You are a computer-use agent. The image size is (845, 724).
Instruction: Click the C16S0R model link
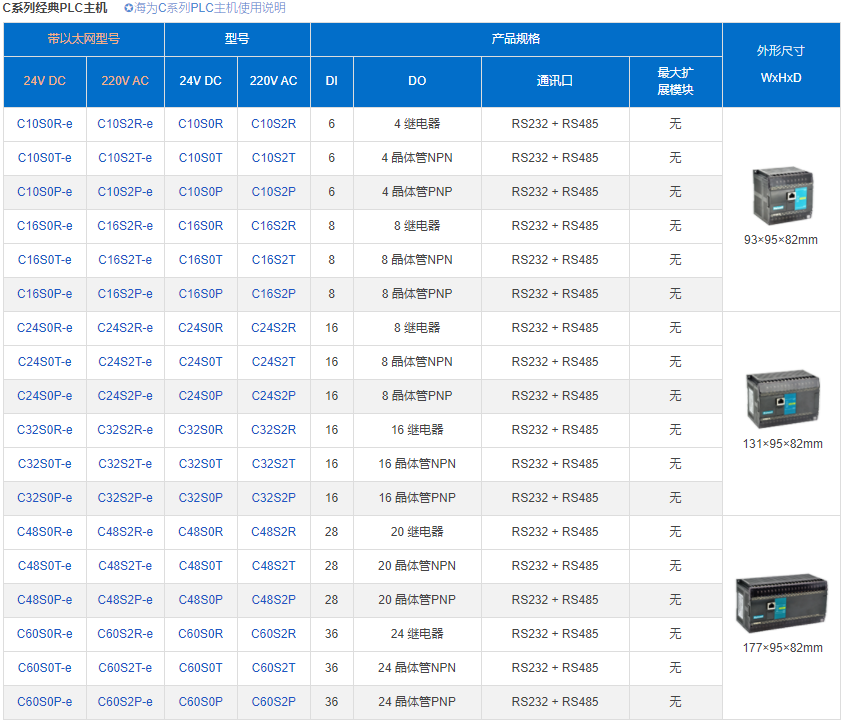coord(201,226)
